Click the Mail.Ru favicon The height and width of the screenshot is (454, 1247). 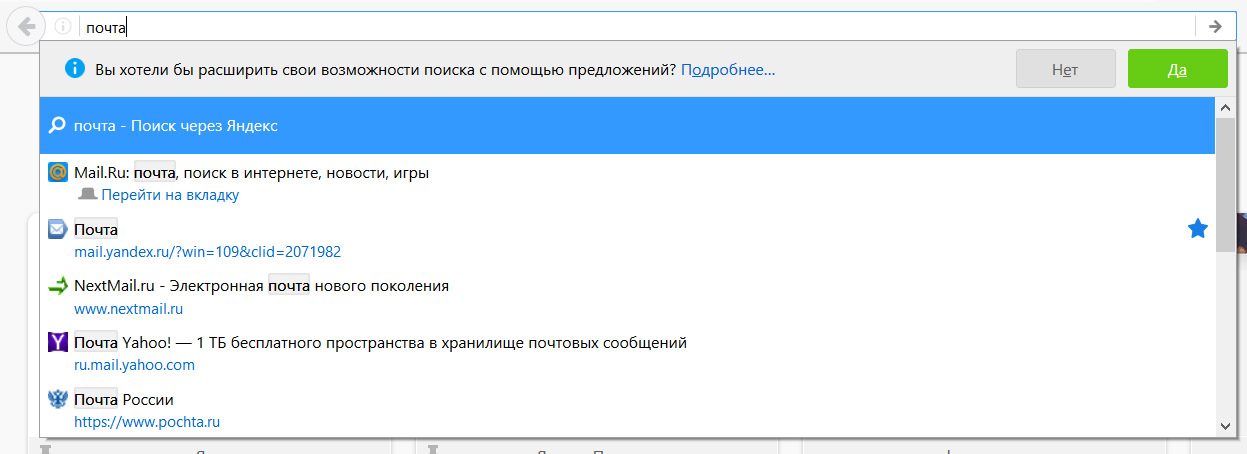pyautogui.click(x=58, y=172)
